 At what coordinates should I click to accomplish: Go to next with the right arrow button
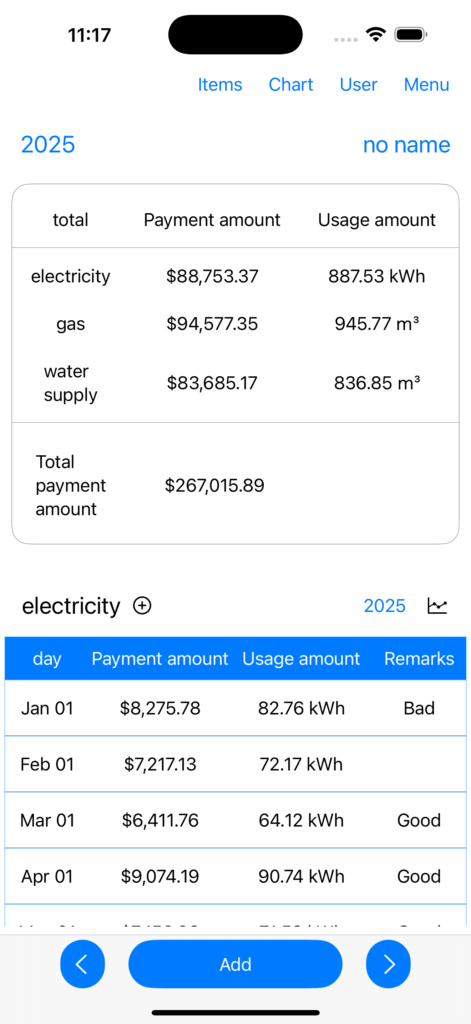click(x=388, y=964)
